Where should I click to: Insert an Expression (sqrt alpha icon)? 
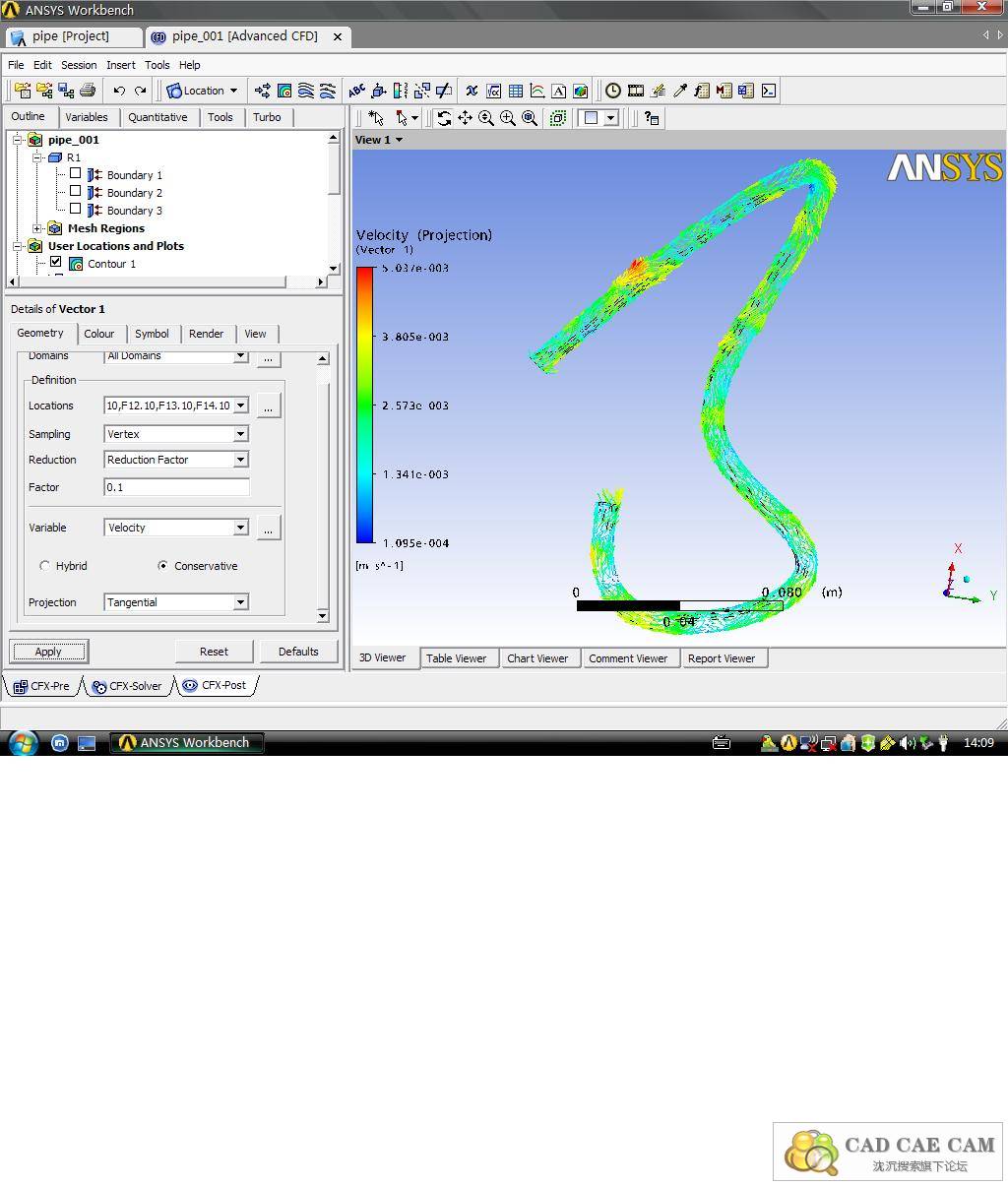click(x=493, y=91)
